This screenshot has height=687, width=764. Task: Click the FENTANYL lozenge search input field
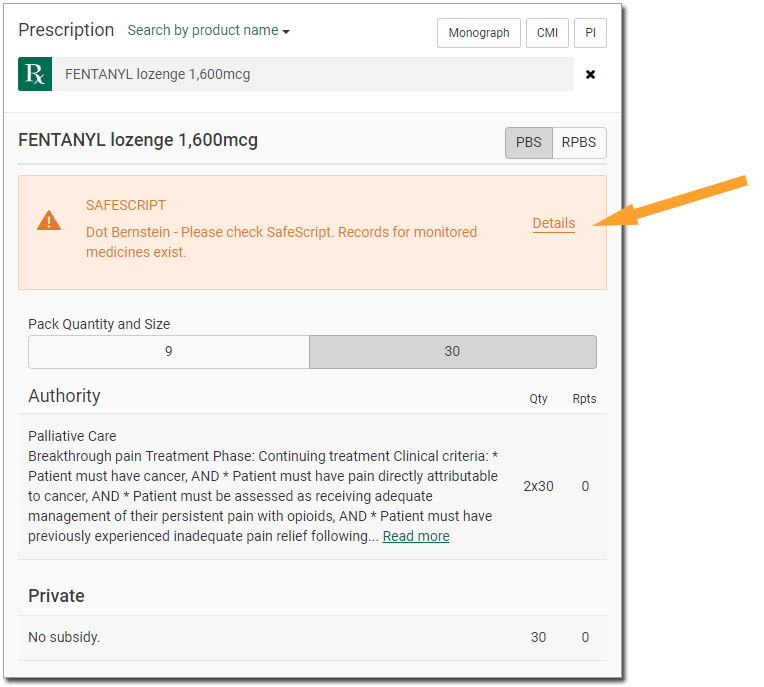point(313,74)
